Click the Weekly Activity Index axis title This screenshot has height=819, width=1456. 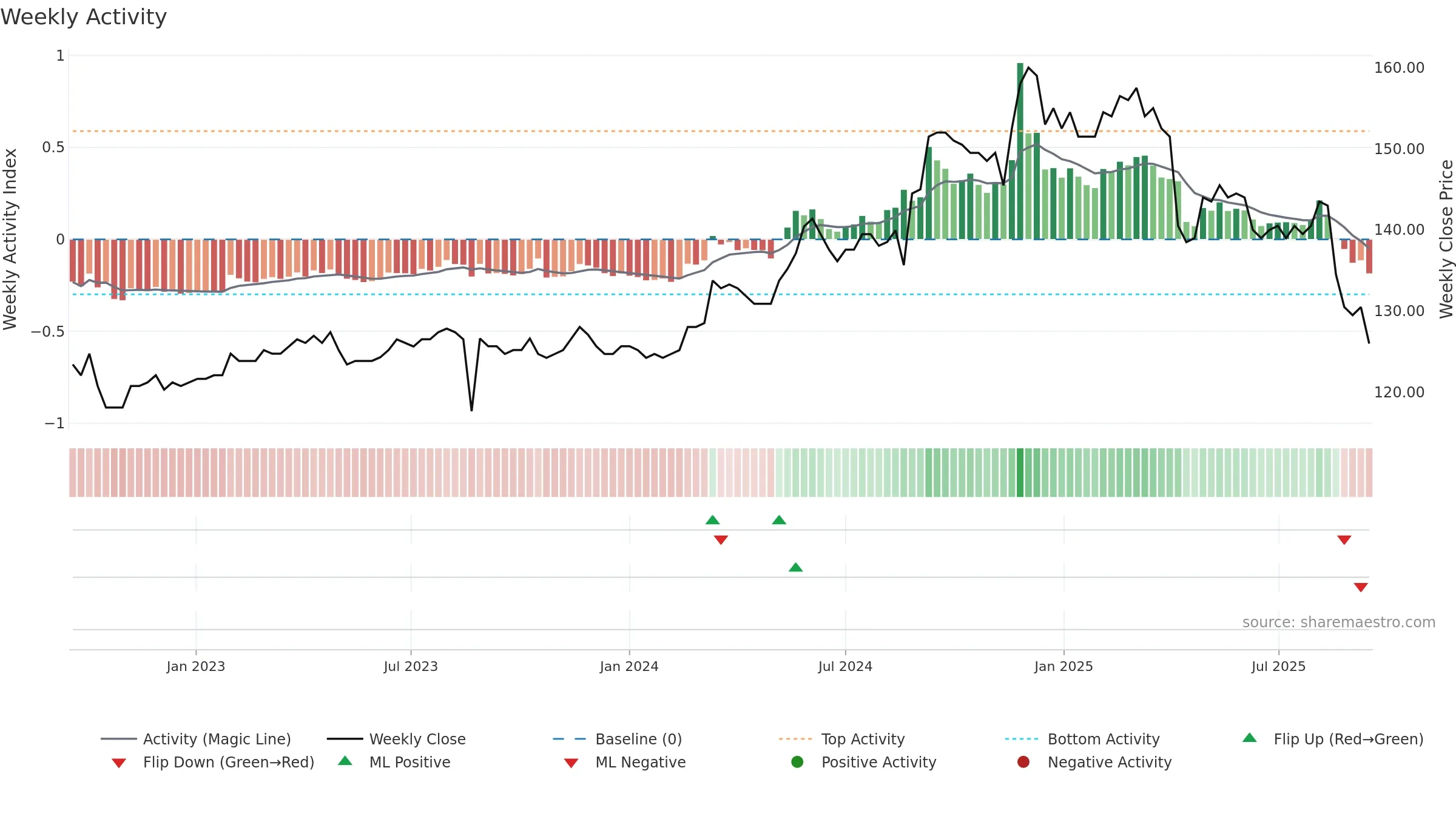(x=10, y=239)
